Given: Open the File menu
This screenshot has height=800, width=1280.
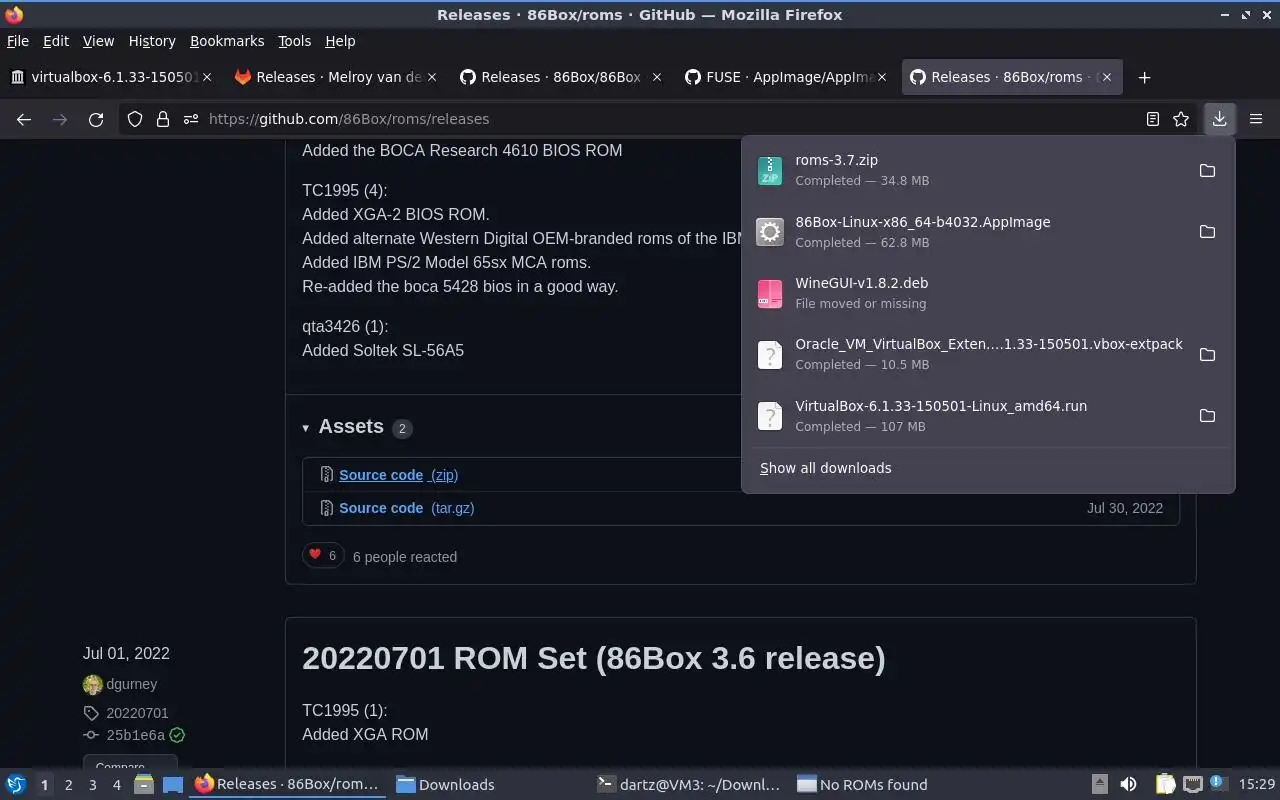Looking at the screenshot, I should click(x=18, y=41).
